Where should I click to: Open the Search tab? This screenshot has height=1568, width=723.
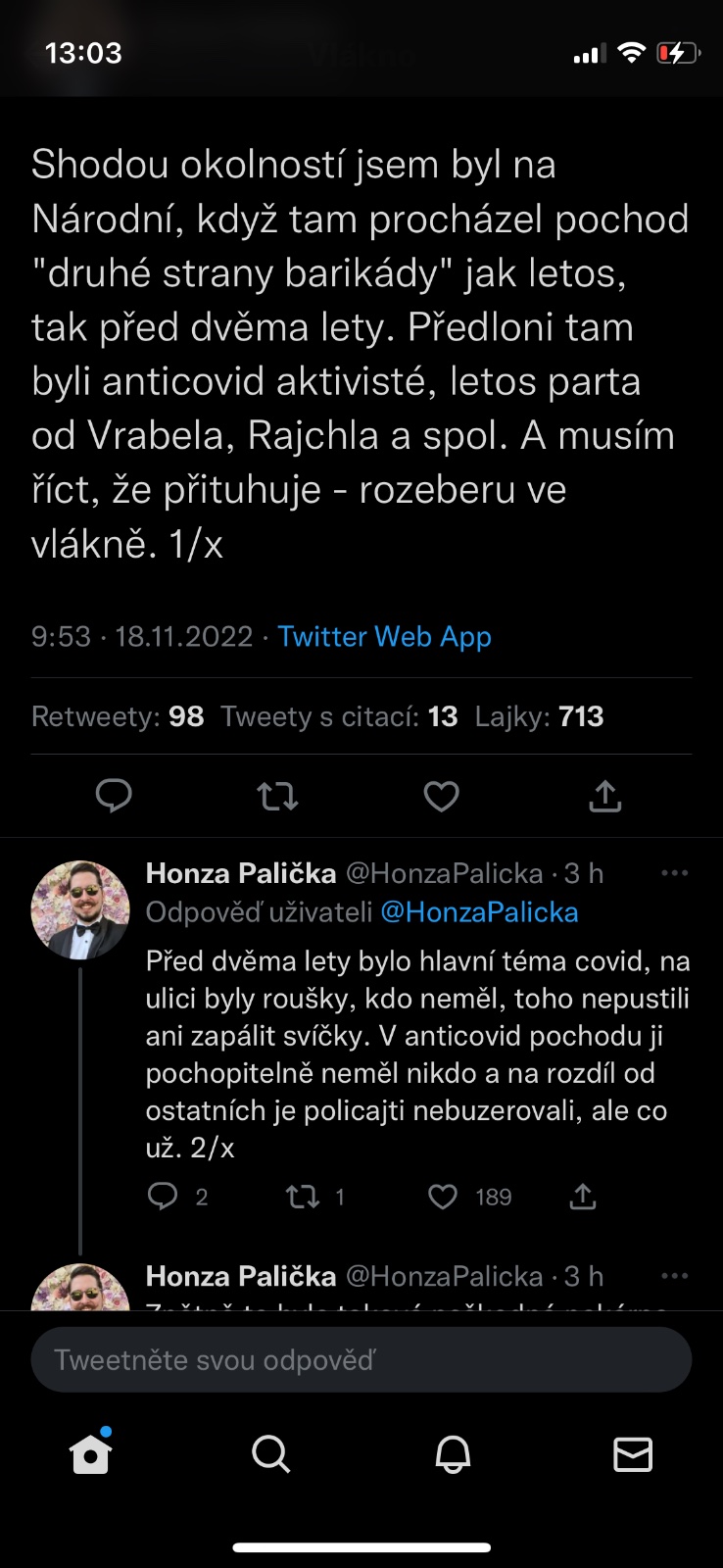tap(270, 1454)
